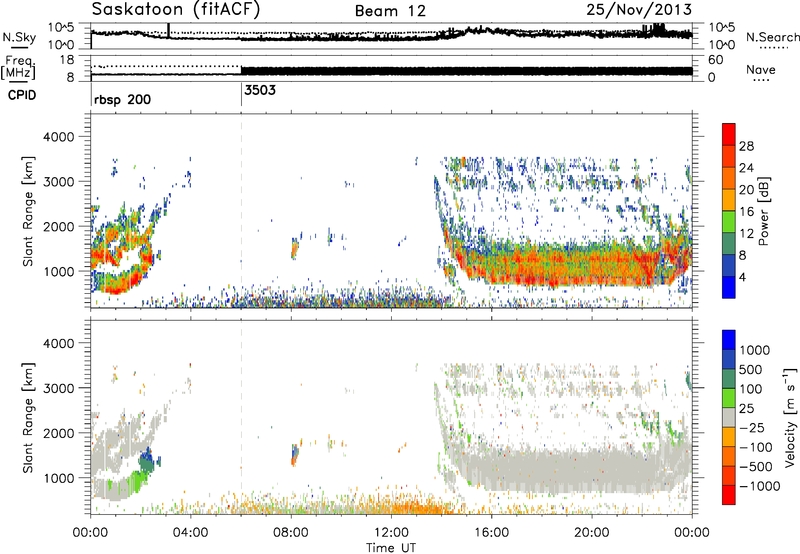800x554 pixels.
Task: Click the "60" Nave axis tick
Action: coord(715,60)
